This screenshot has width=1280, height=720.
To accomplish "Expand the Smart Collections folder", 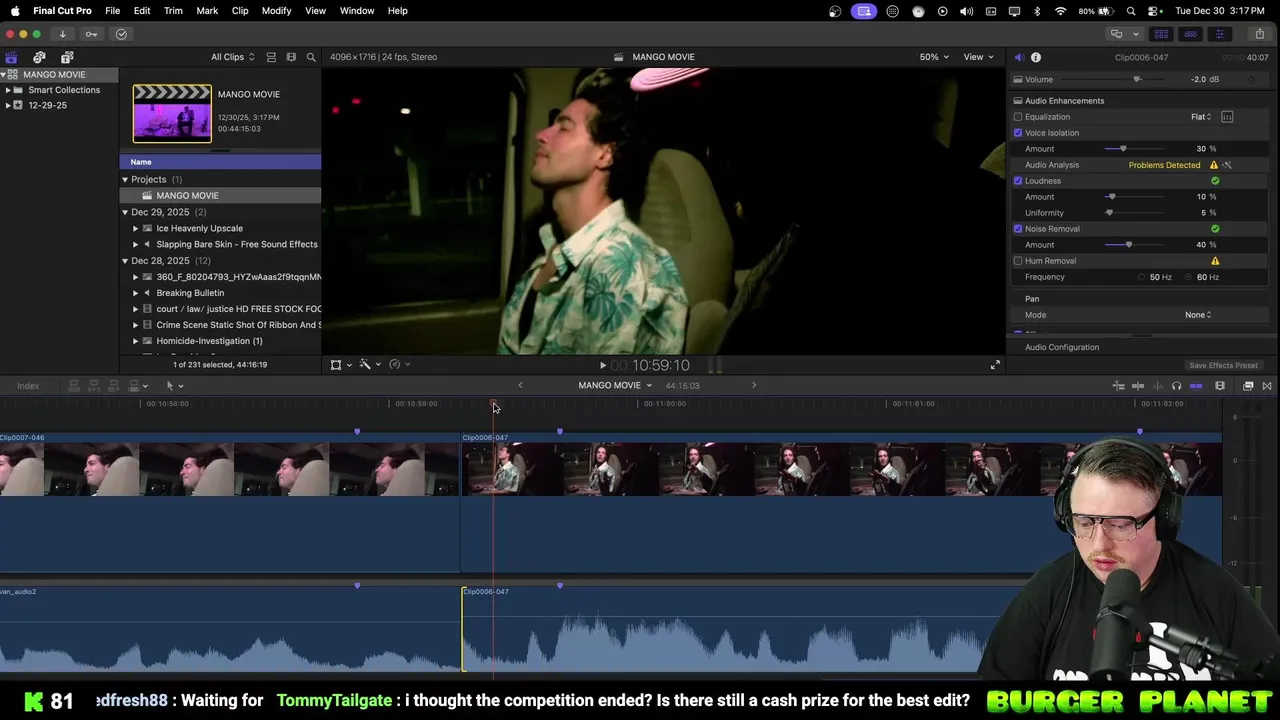I will tap(8, 90).
